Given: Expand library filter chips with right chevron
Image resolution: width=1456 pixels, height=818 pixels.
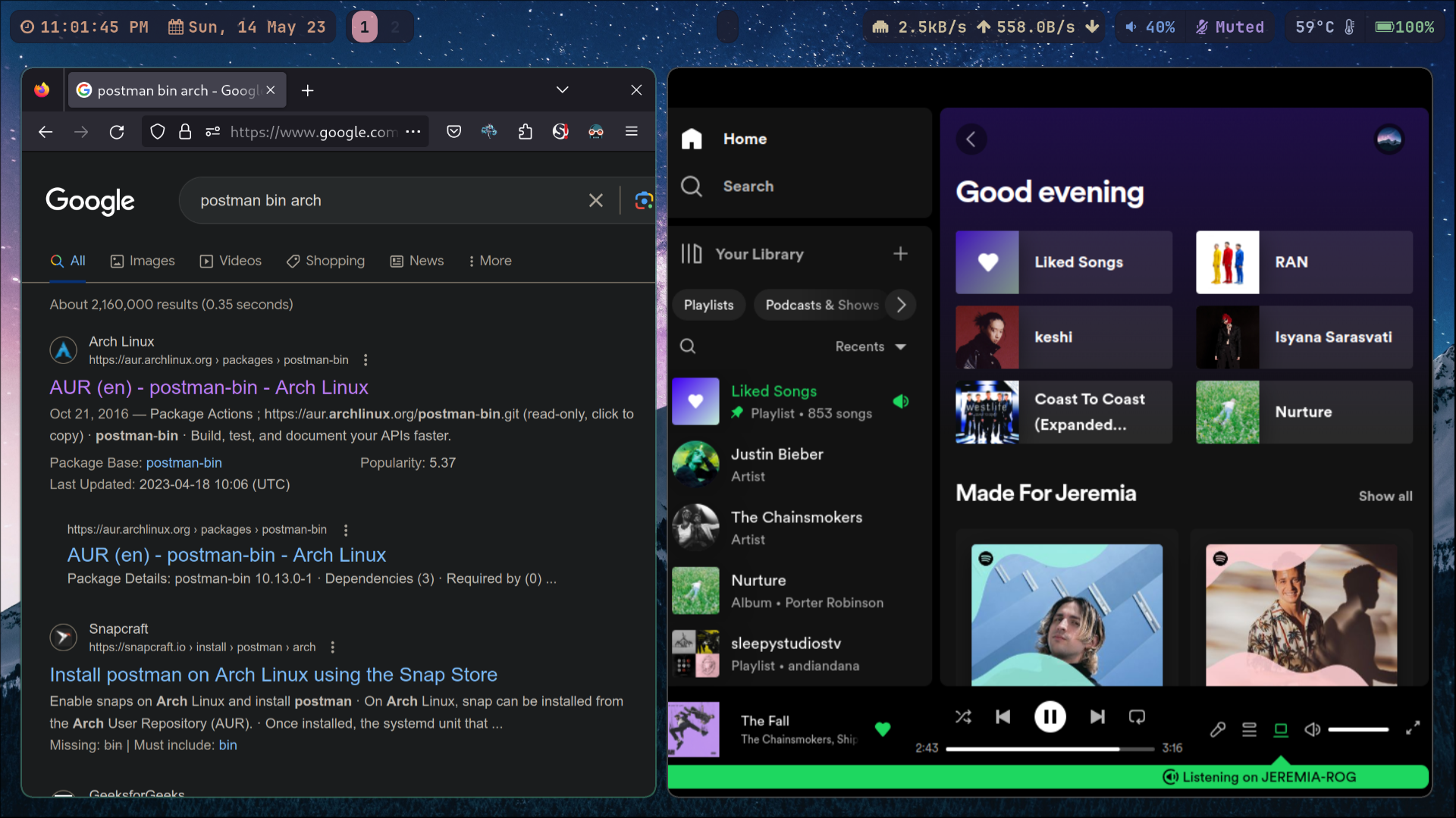Looking at the screenshot, I should 901,306.
